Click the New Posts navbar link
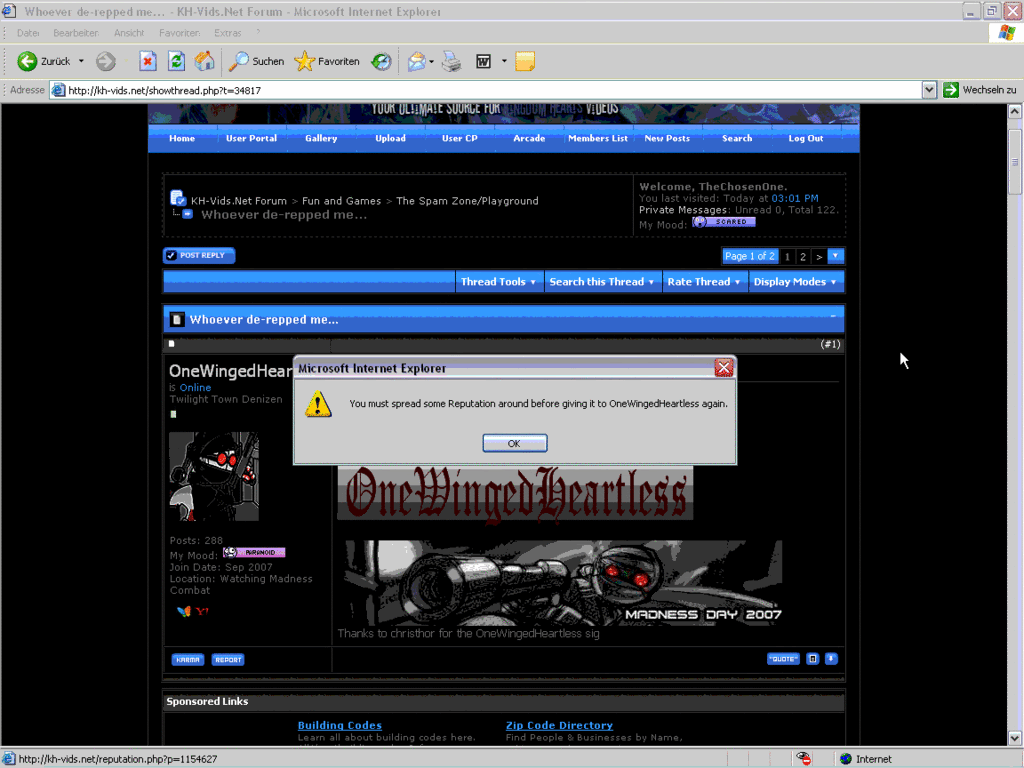Viewport: 1024px width, 768px height. [667, 138]
